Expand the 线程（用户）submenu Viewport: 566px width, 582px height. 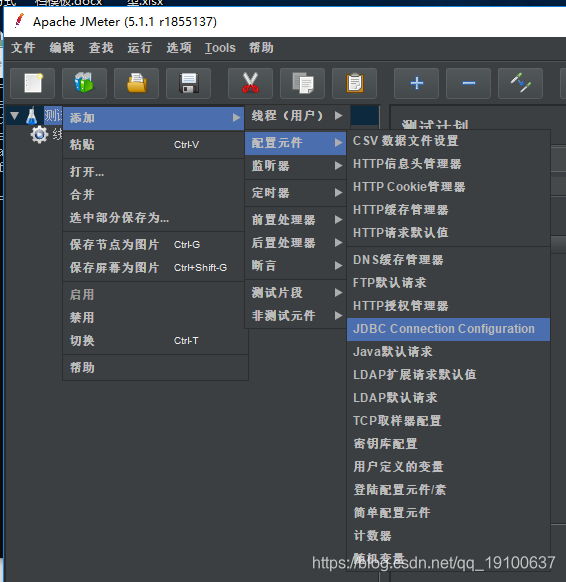tap(296, 116)
